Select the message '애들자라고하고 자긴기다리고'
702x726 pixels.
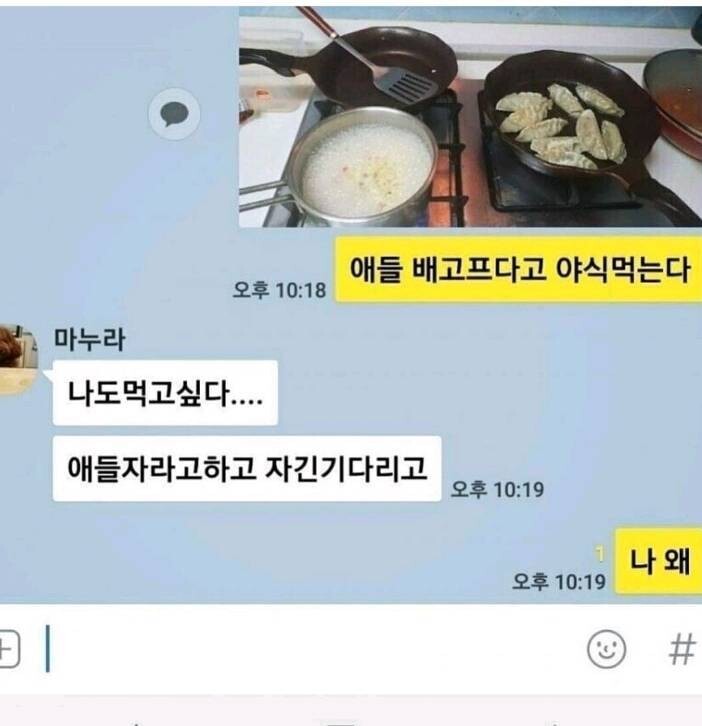coord(247,468)
